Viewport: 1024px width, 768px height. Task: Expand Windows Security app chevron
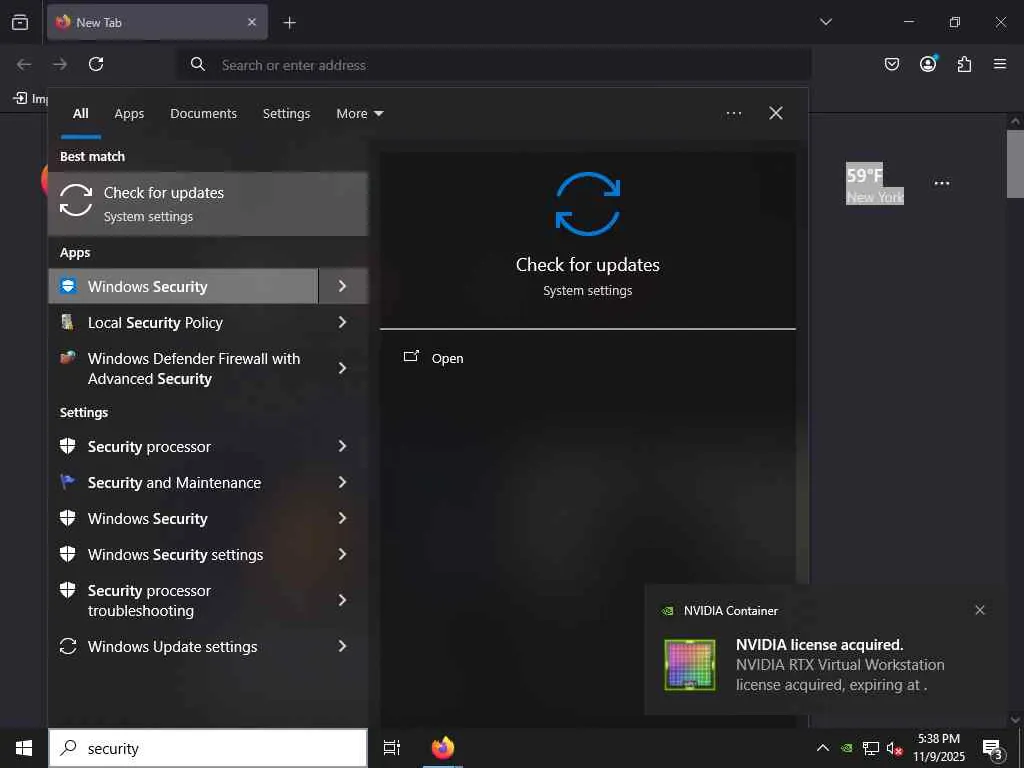tap(344, 286)
